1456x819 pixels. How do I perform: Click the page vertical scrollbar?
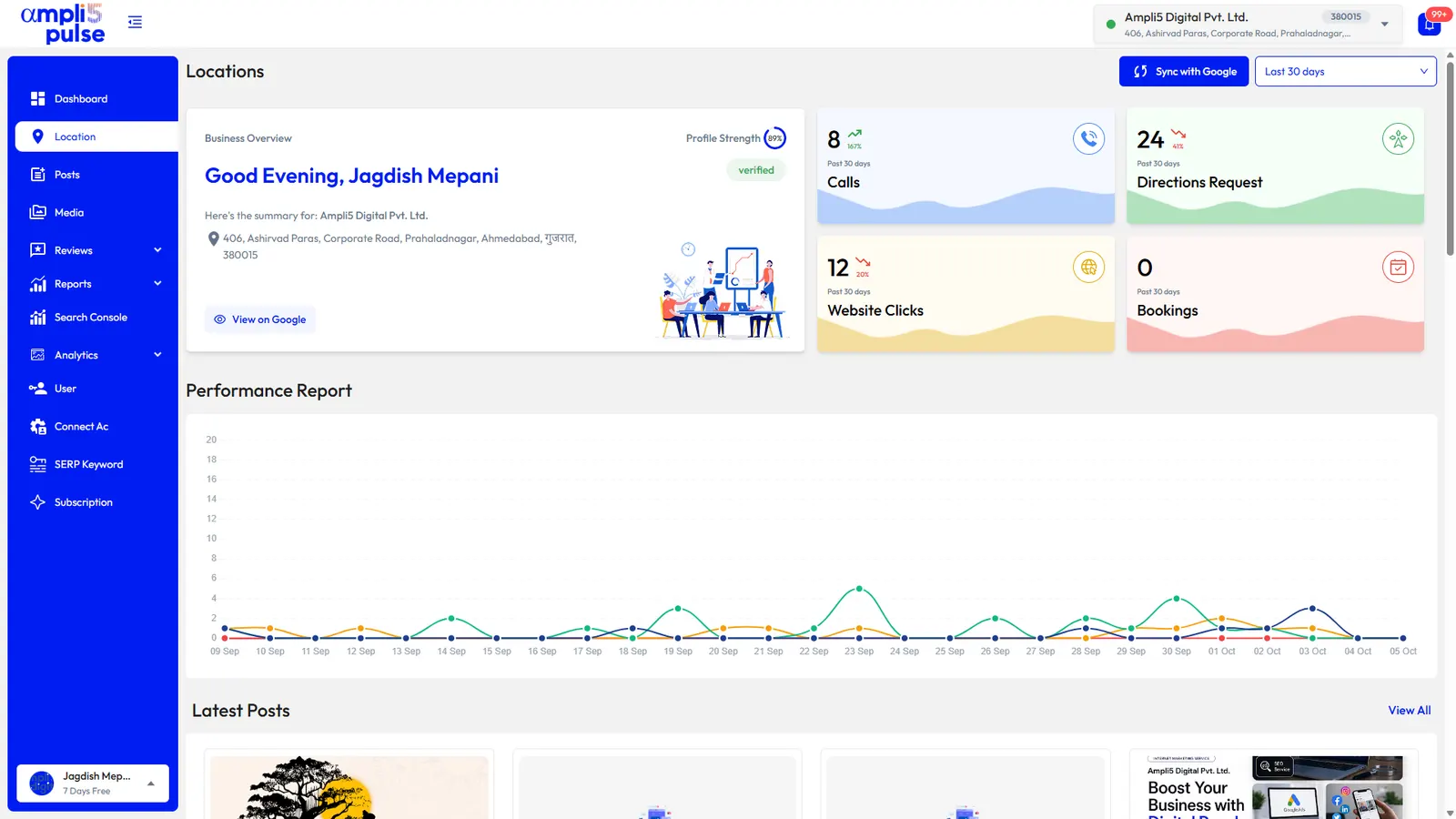(1450, 159)
